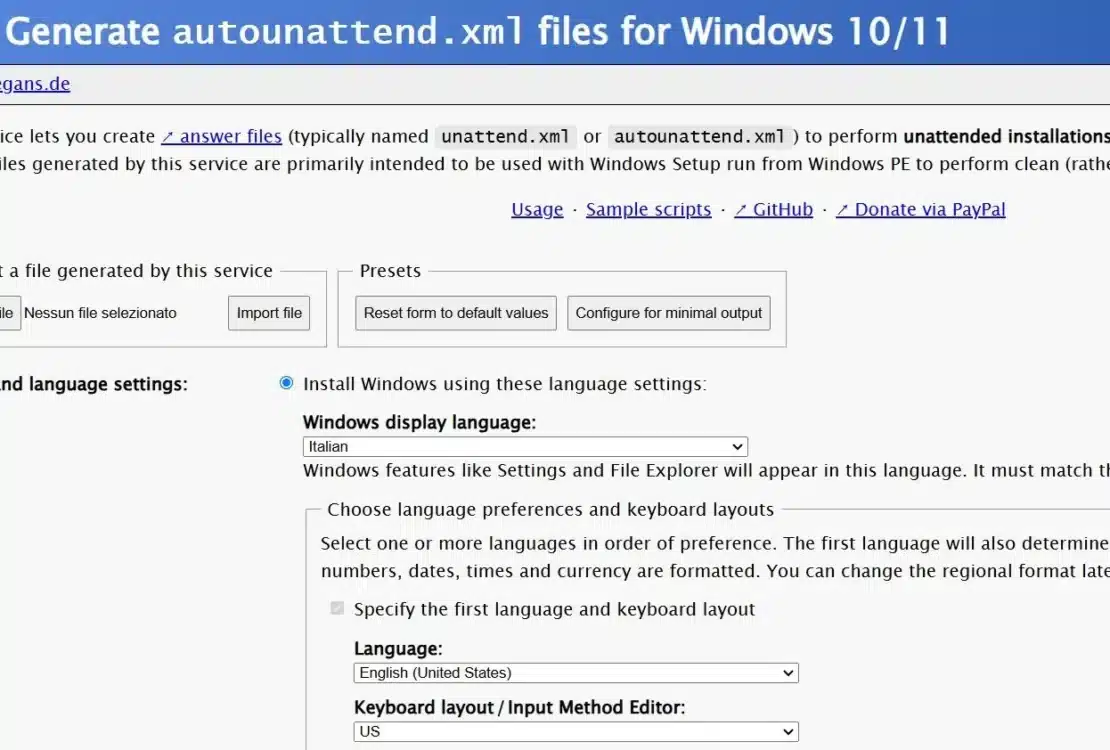Open the Windows display language dropdown showing Italian
Screen dimensions: 1110x750
point(526,447)
